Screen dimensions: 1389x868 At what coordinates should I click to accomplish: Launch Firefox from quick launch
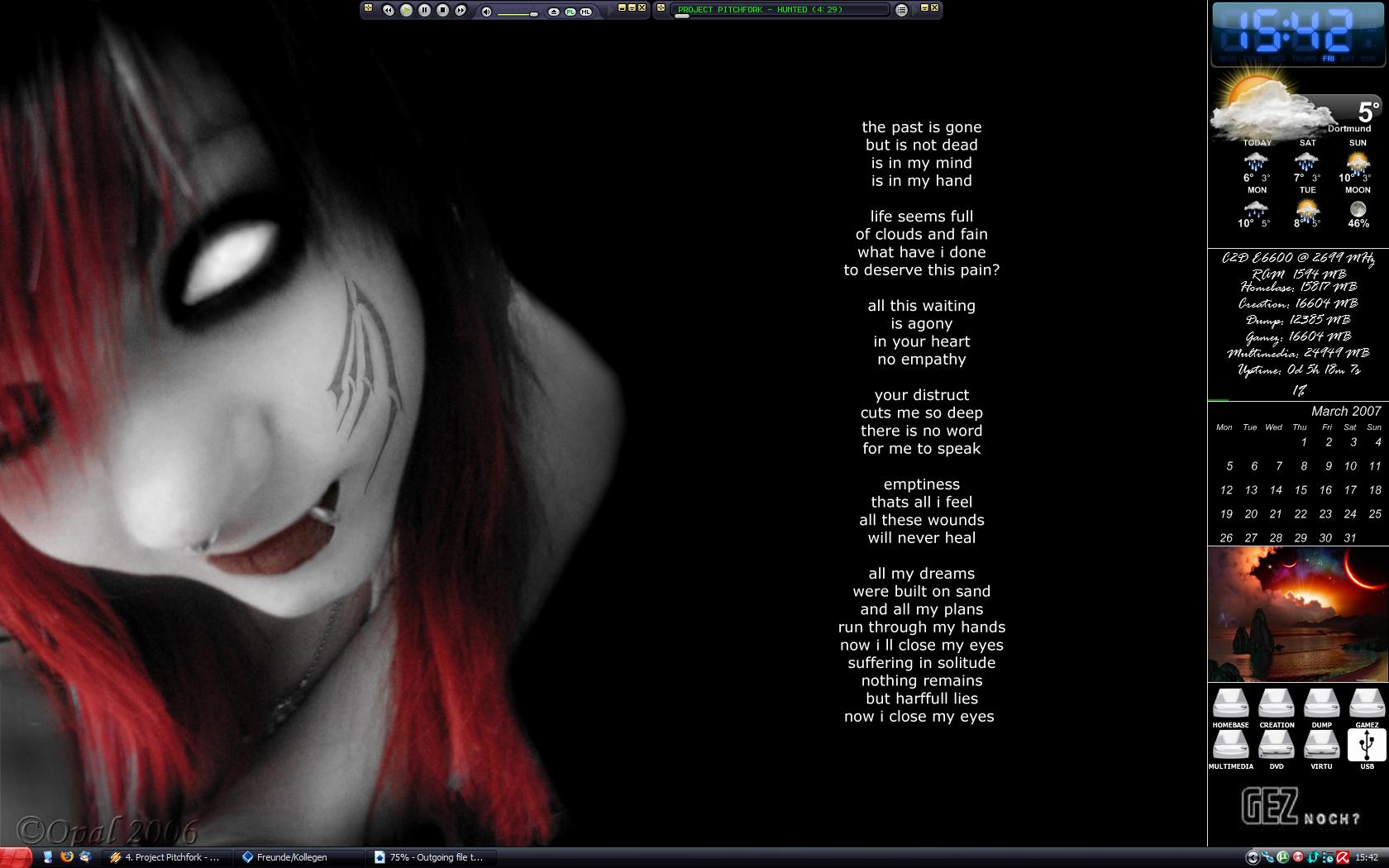(66, 857)
